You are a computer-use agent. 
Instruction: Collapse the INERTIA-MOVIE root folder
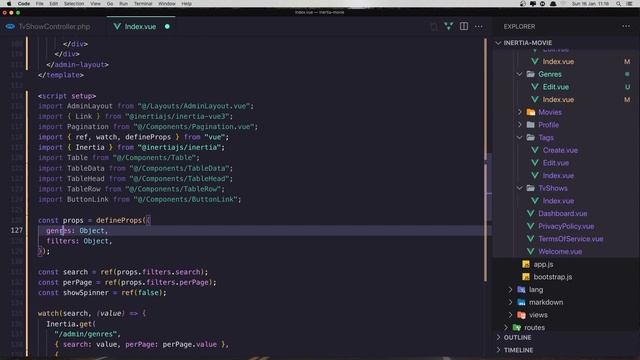498,43
